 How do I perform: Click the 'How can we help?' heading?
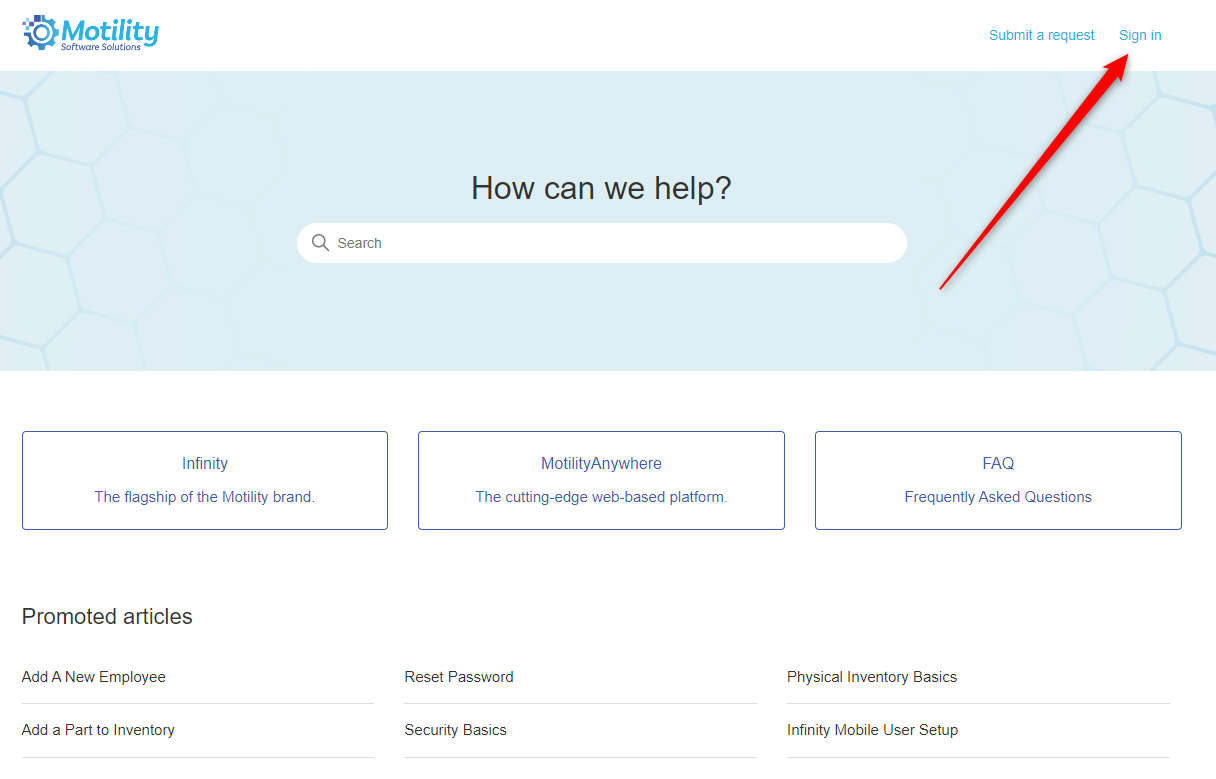[602, 188]
